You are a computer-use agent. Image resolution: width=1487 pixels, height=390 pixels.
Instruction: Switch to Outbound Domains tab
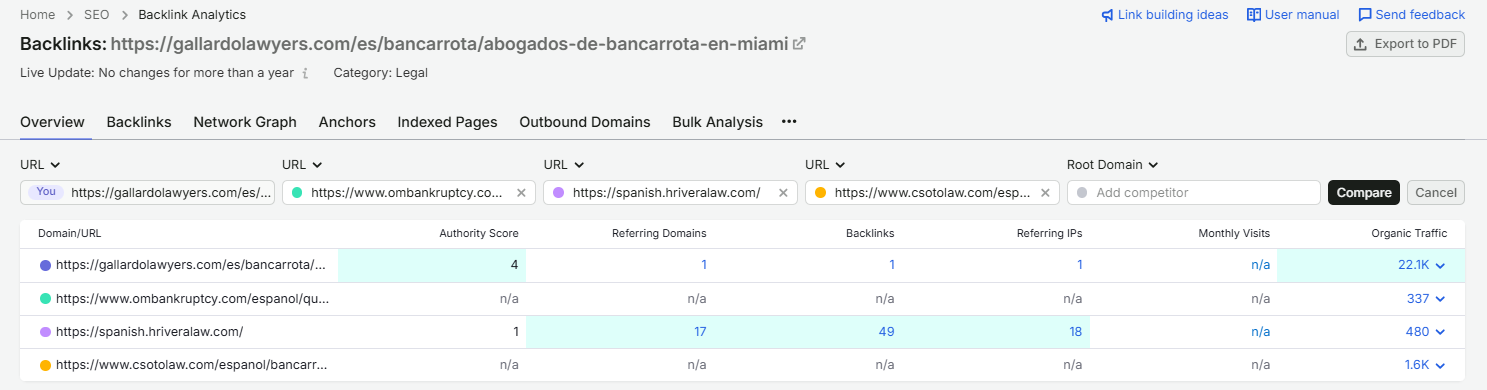(585, 122)
